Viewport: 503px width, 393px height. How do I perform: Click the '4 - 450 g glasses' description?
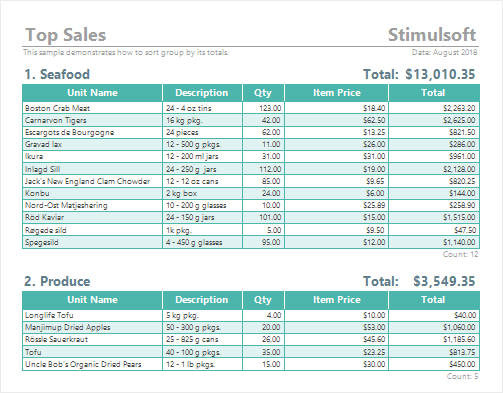(x=202, y=242)
